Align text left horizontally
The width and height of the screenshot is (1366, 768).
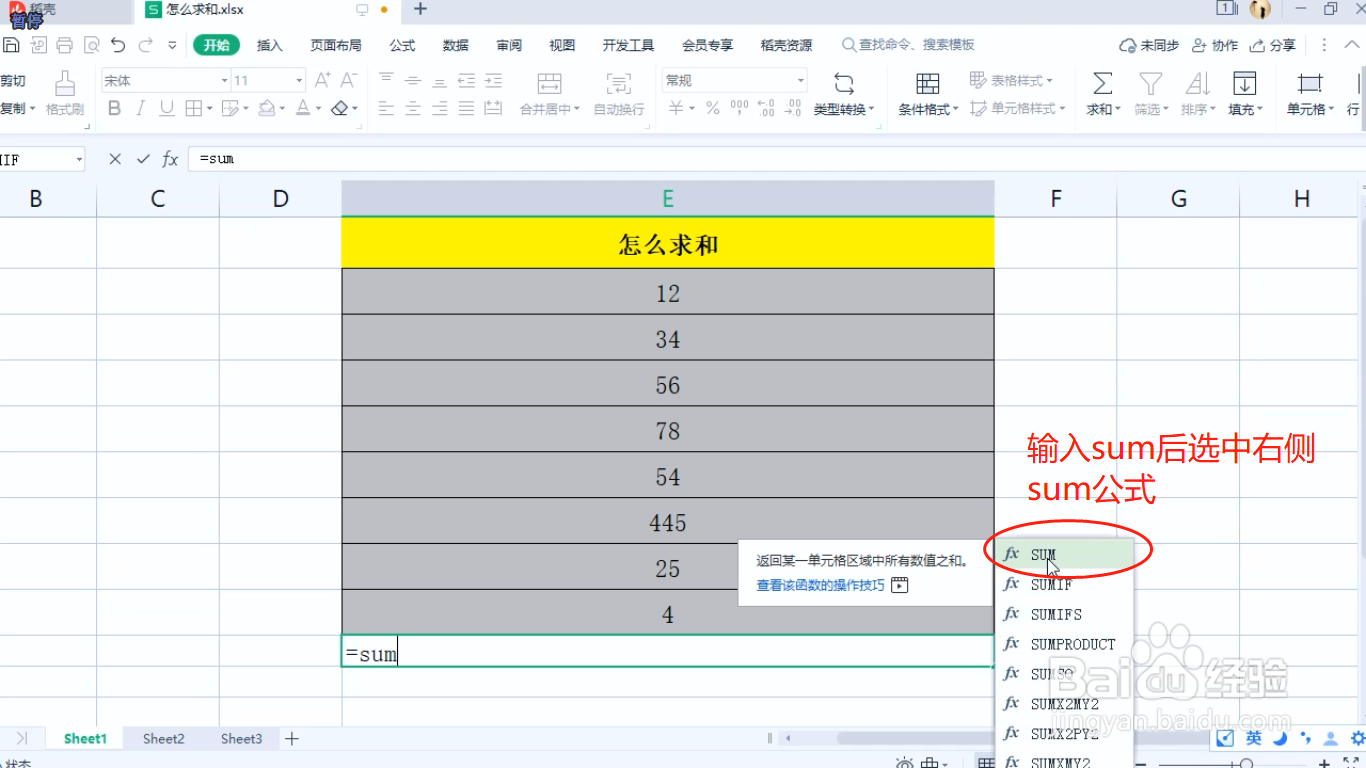click(x=386, y=108)
